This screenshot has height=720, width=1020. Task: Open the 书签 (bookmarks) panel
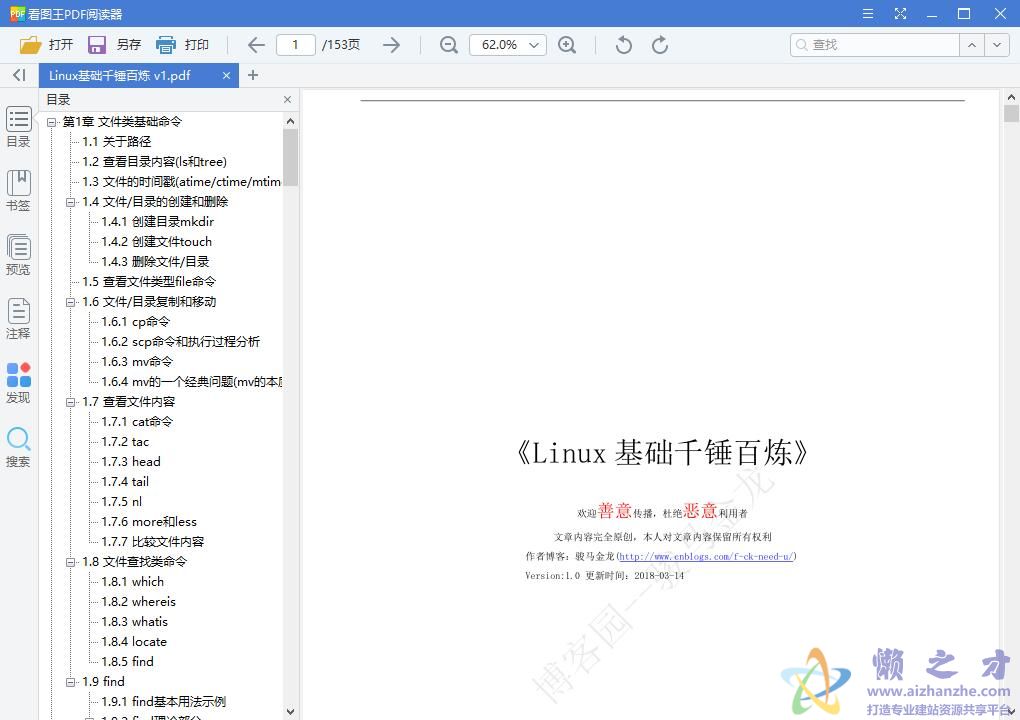tap(18, 190)
